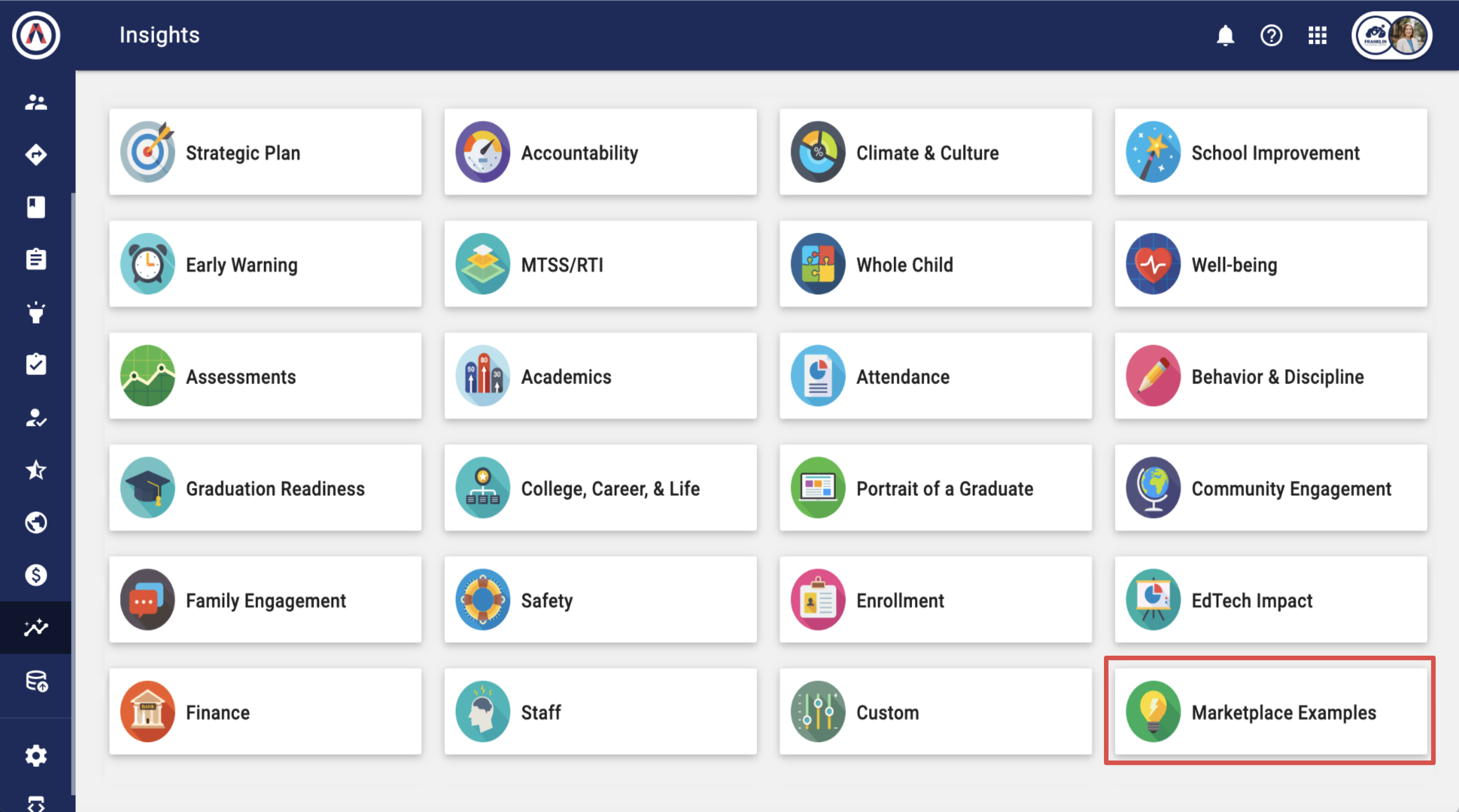
Task: Open the MTSS/RTI card
Action: tap(600, 264)
